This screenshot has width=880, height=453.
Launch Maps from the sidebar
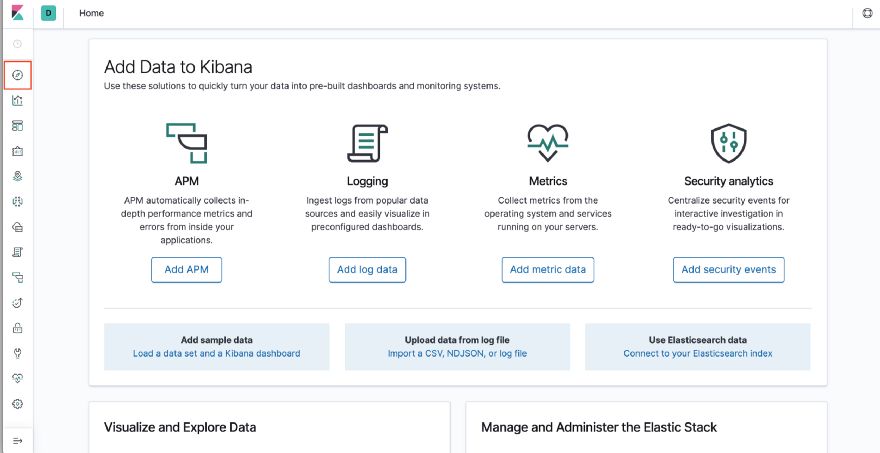tap(17, 176)
